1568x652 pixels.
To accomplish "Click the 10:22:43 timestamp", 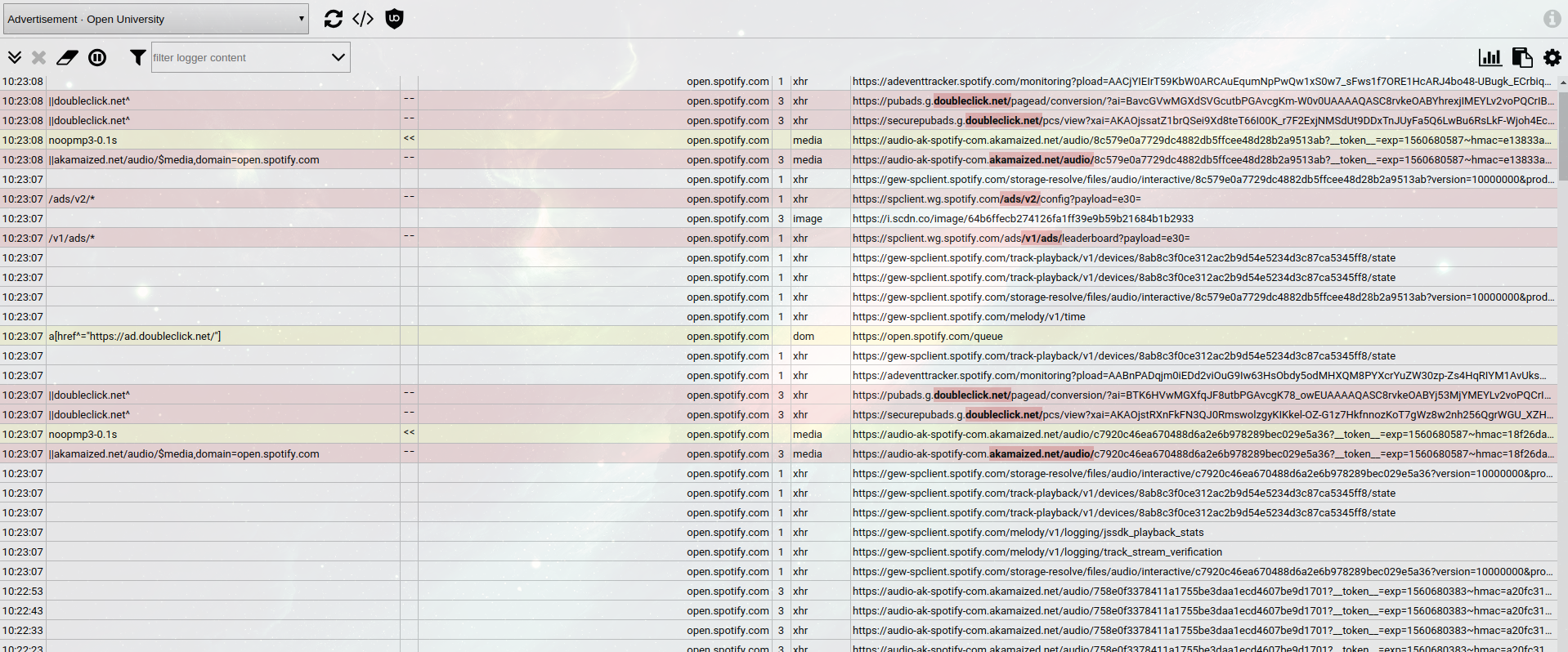I will tap(22, 610).
